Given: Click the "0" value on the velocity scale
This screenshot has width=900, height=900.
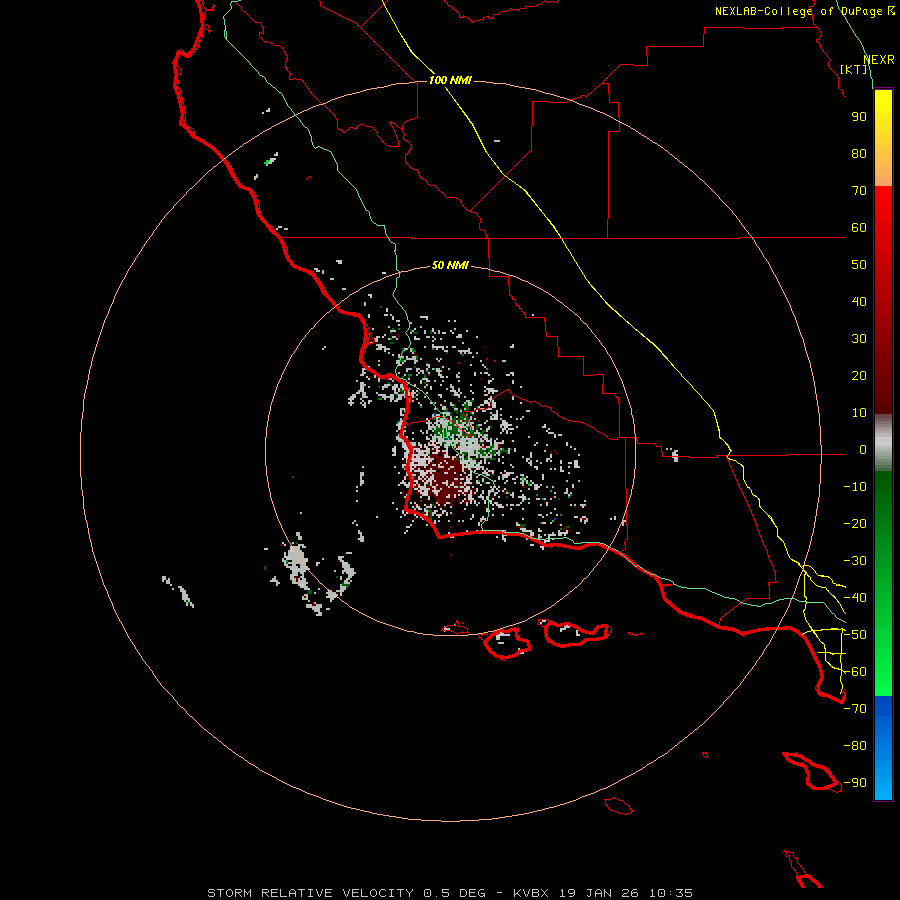Looking at the screenshot, I should click(x=863, y=450).
